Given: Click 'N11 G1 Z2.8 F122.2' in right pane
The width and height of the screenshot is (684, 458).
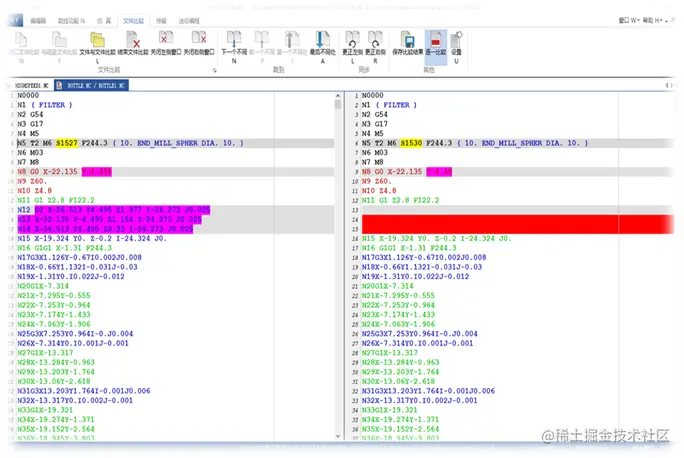Looking at the screenshot, I should tap(400, 200).
